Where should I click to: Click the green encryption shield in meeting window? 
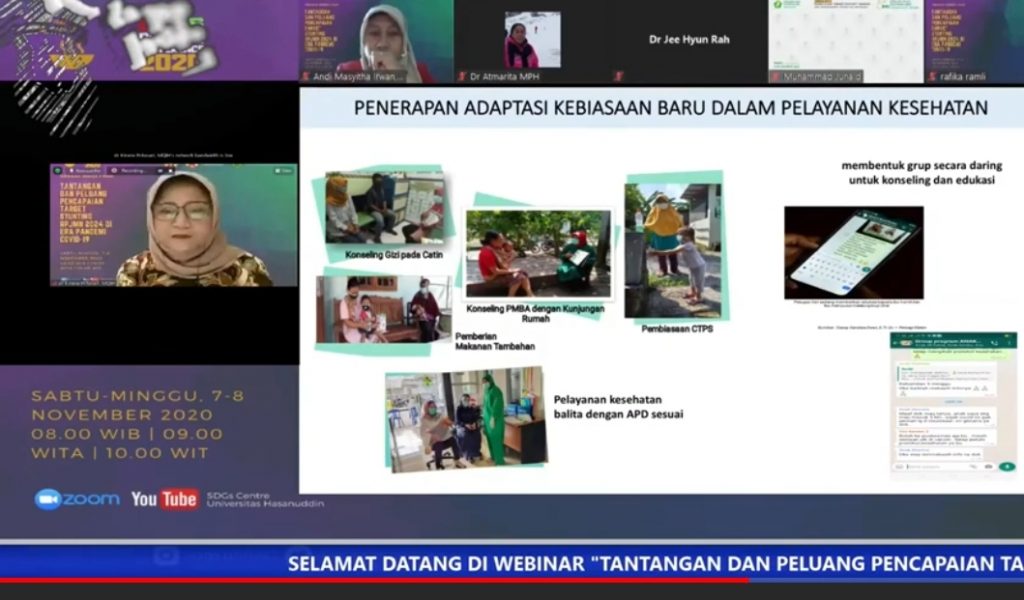click(58, 169)
